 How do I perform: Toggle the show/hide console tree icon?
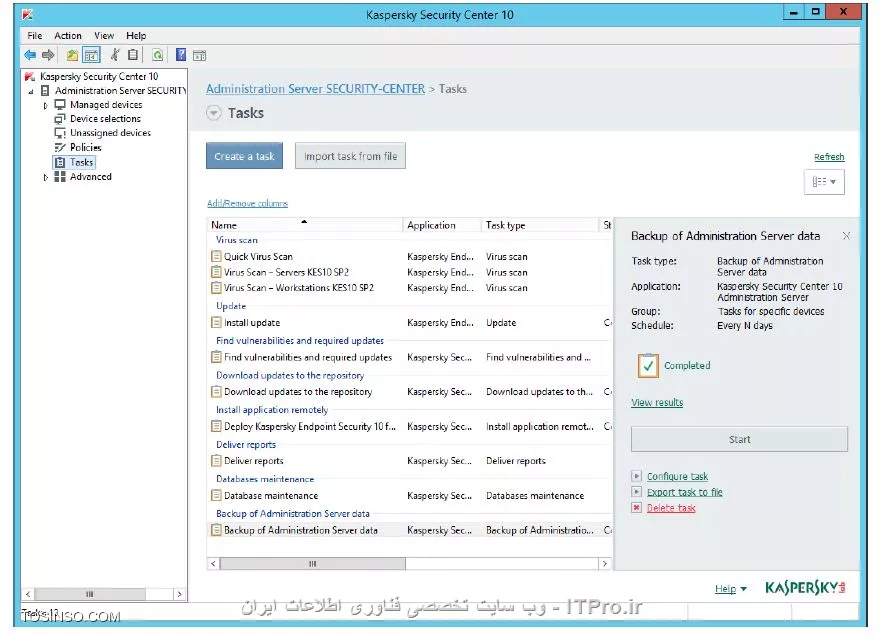coord(91,55)
